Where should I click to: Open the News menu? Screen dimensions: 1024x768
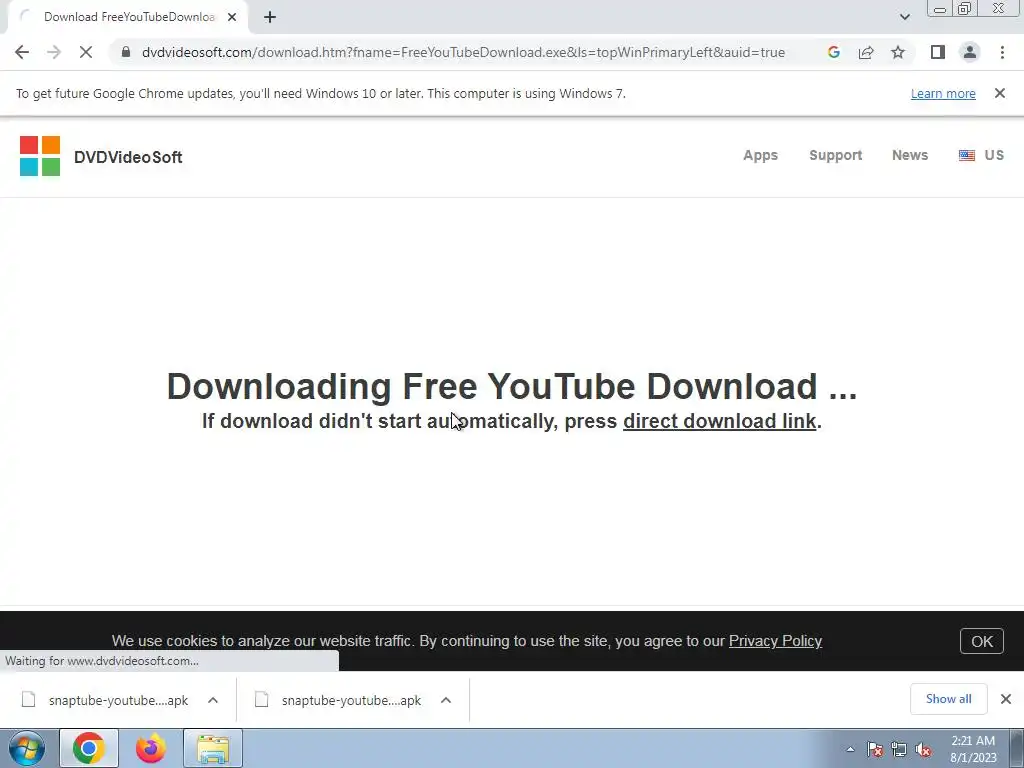tap(910, 155)
